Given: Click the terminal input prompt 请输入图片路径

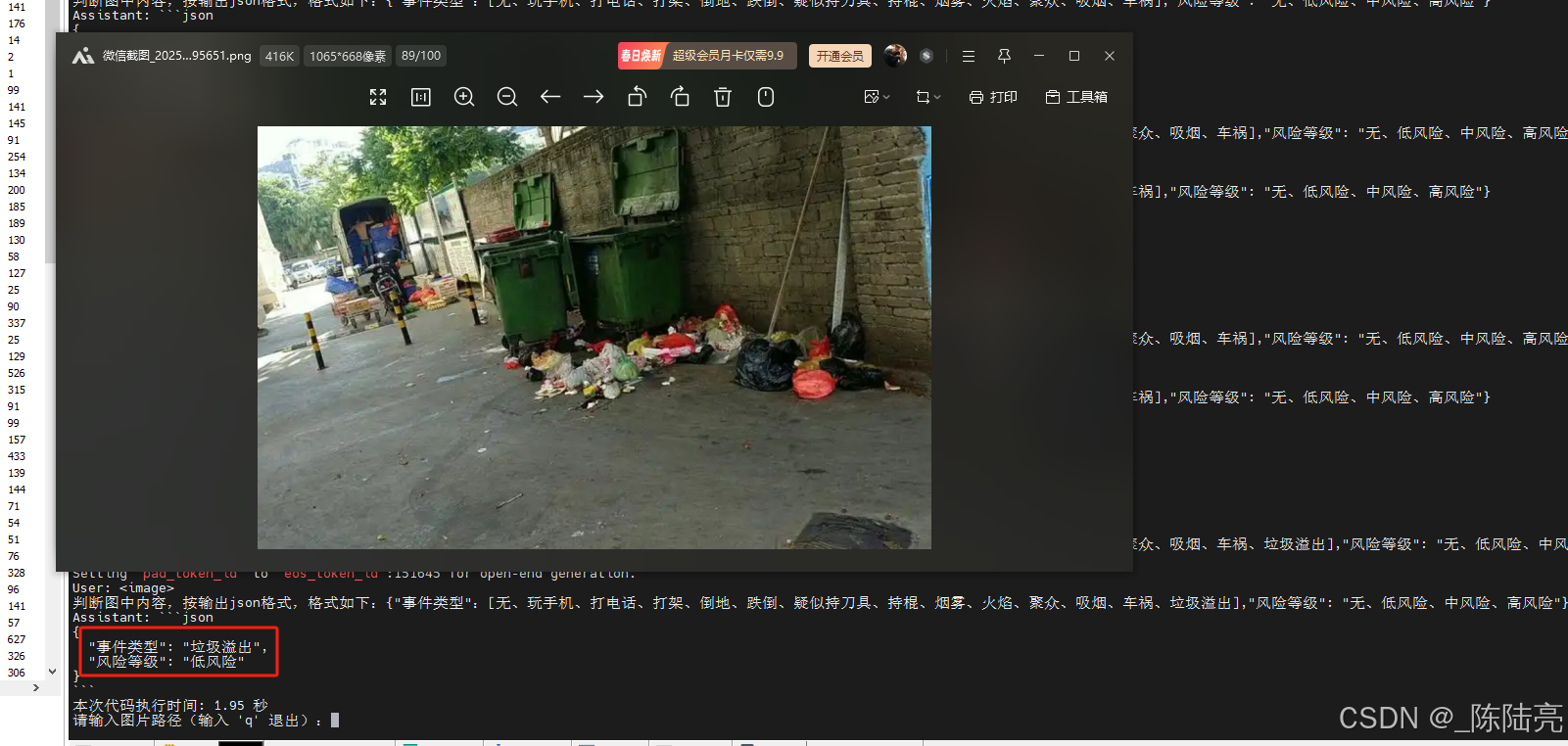Looking at the screenshot, I should point(197,721).
